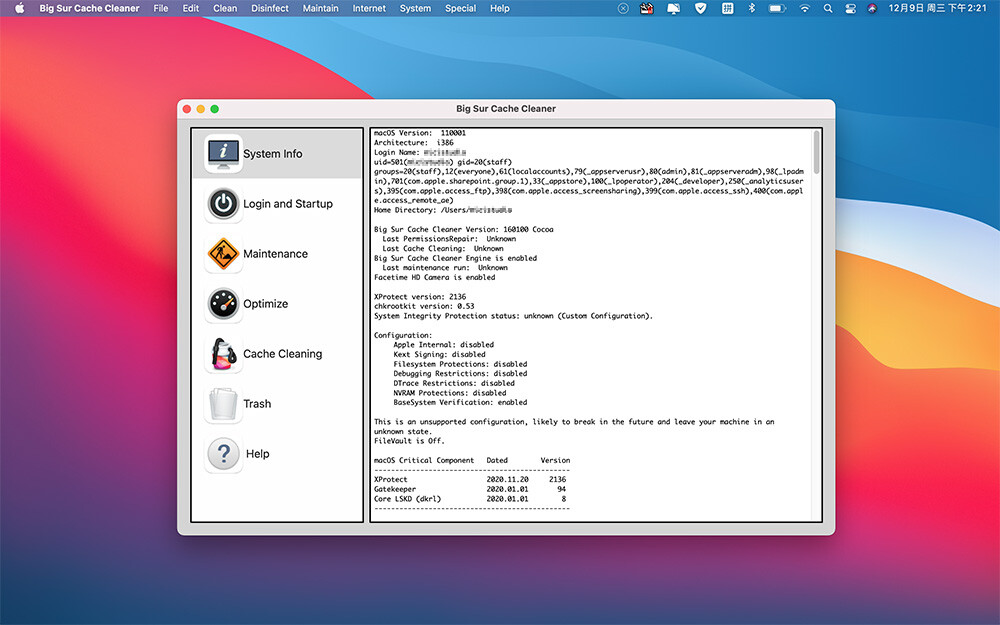Click the Optimize gauge icon
The width and height of the screenshot is (1000, 625).
(223, 304)
